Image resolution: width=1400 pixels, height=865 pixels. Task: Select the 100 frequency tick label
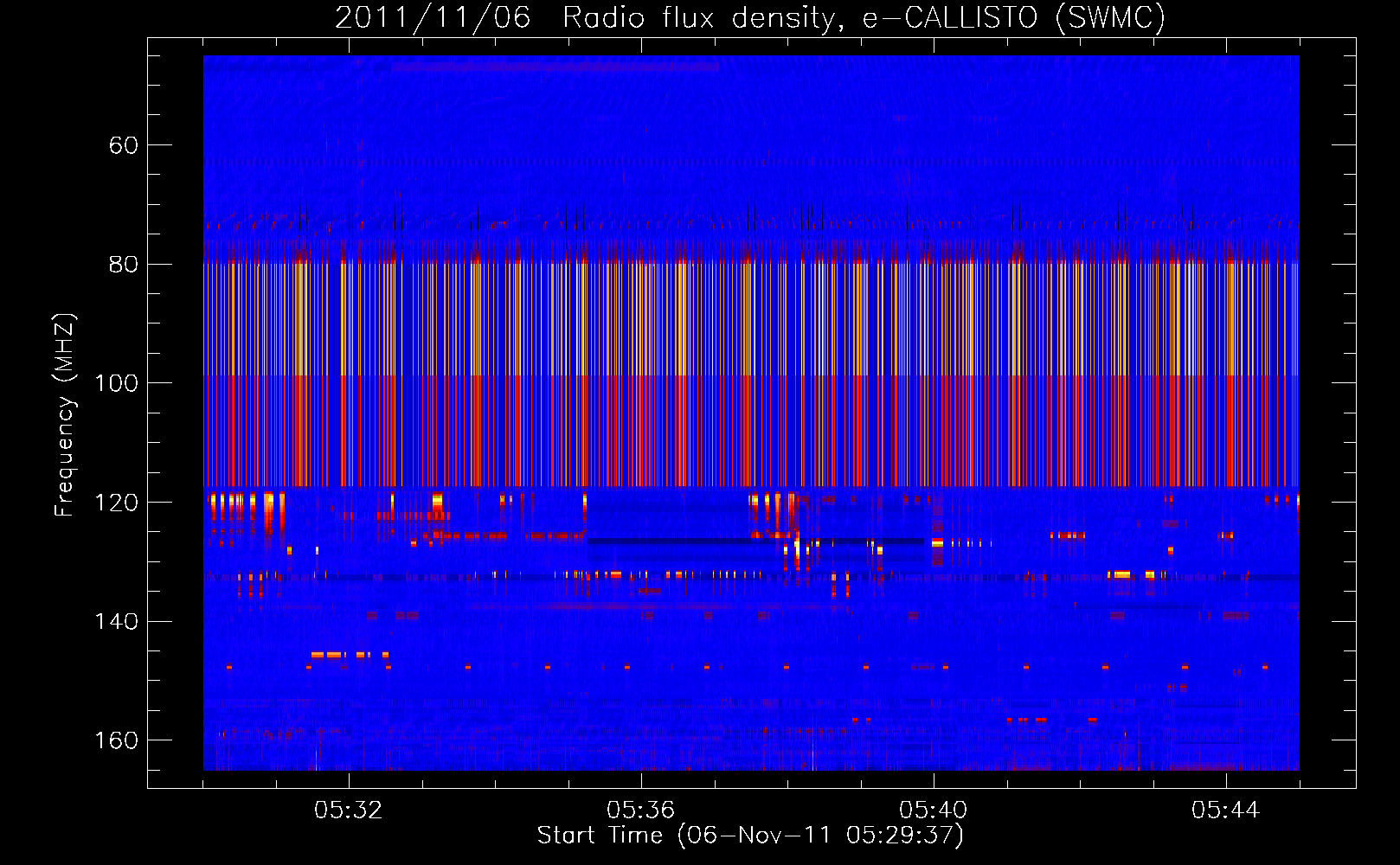pyautogui.click(x=117, y=383)
